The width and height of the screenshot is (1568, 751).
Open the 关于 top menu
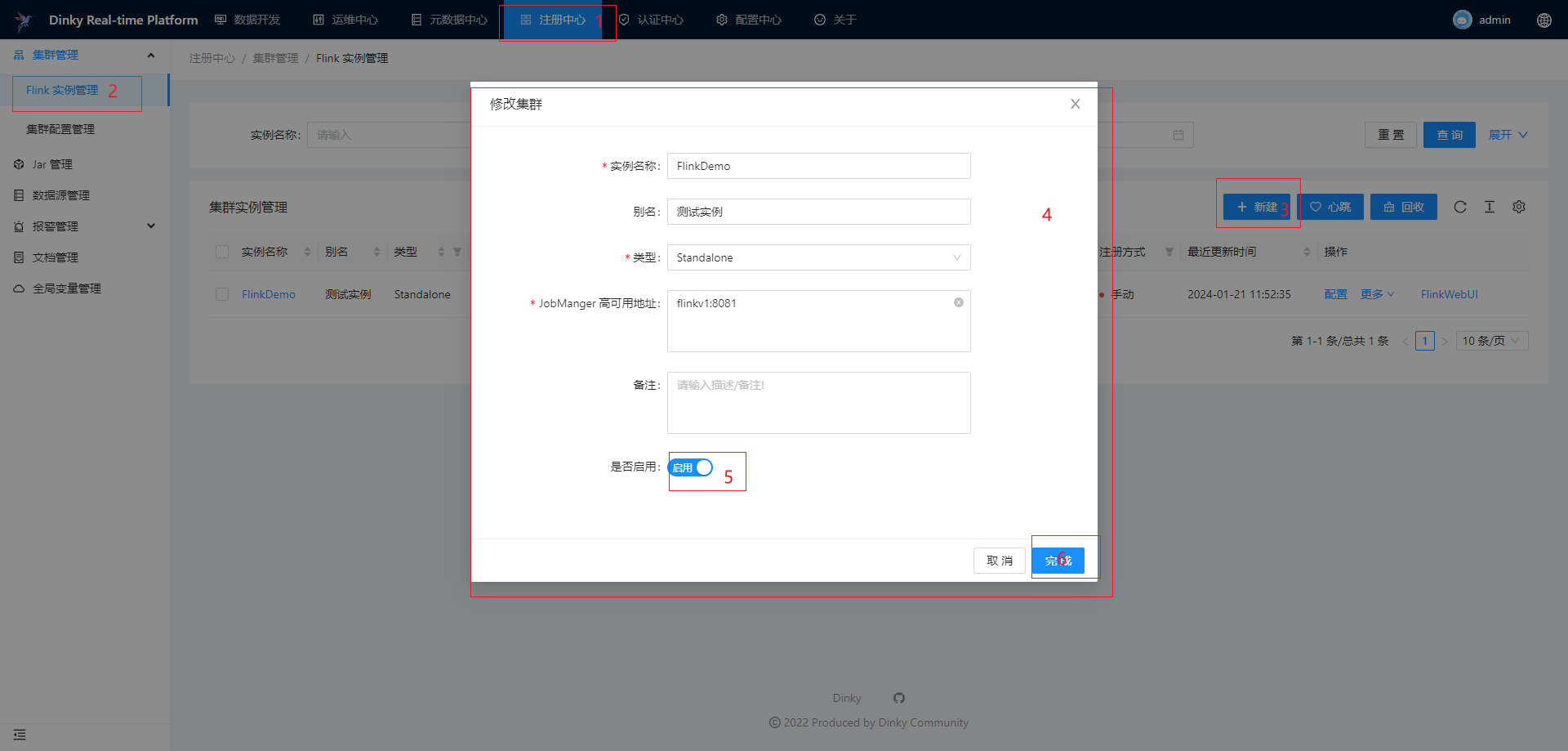(x=835, y=20)
